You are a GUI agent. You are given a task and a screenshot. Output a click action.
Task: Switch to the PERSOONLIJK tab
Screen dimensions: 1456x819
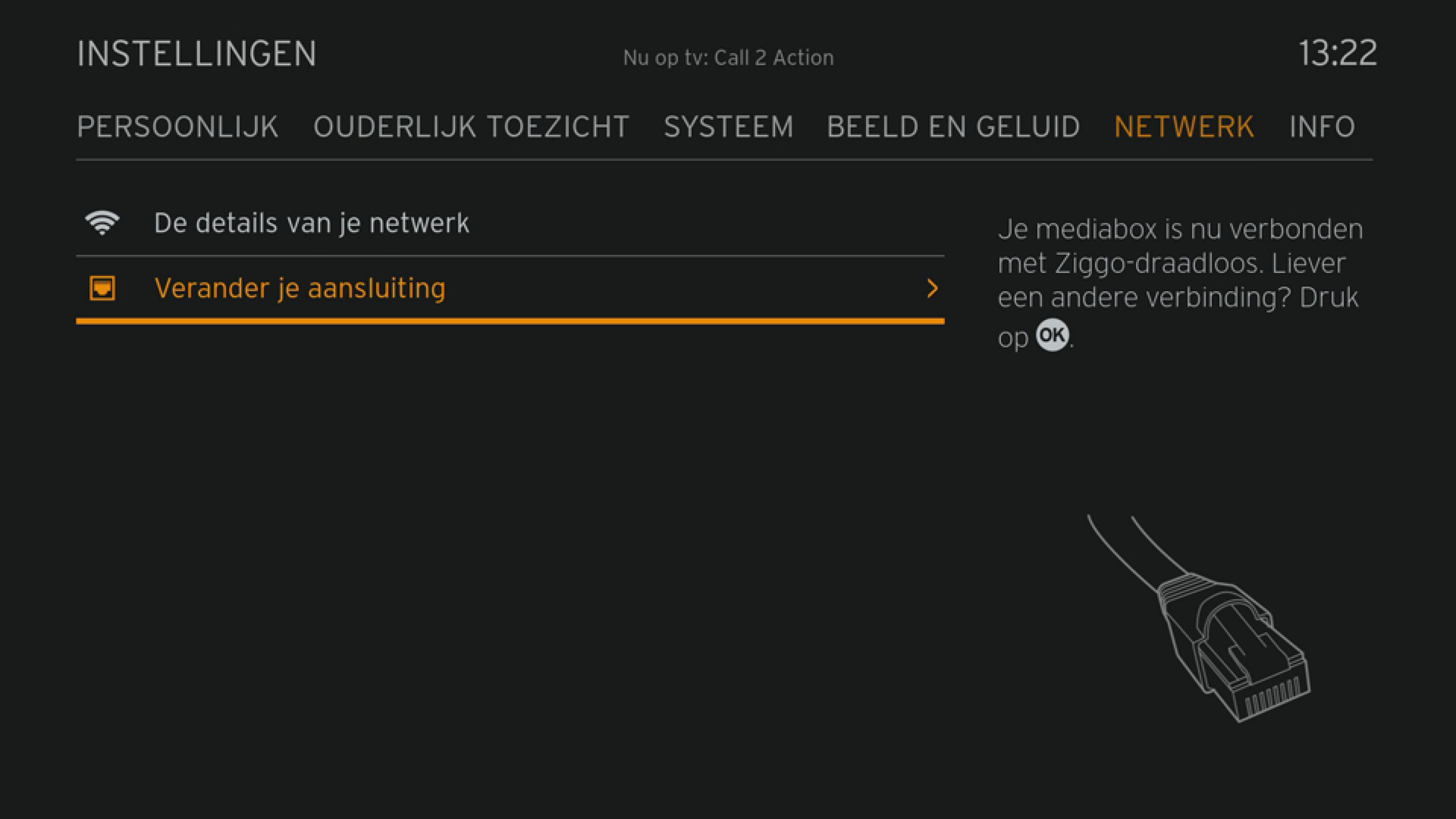point(177,126)
